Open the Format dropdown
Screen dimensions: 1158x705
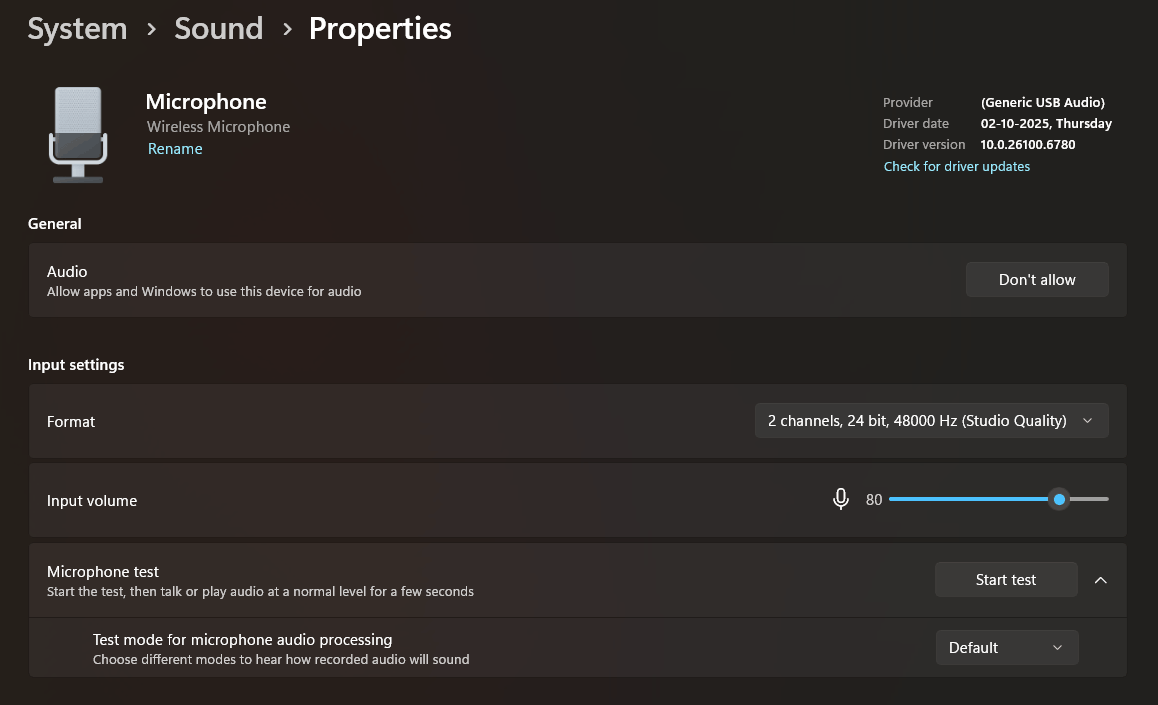(x=930, y=421)
